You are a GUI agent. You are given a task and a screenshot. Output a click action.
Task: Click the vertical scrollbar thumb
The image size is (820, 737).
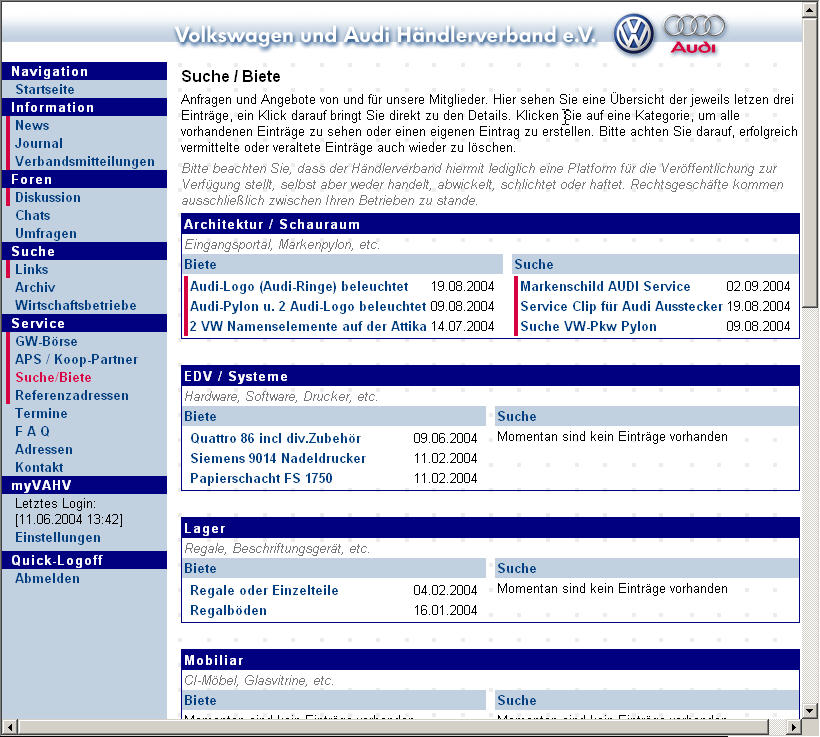click(x=810, y=162)
